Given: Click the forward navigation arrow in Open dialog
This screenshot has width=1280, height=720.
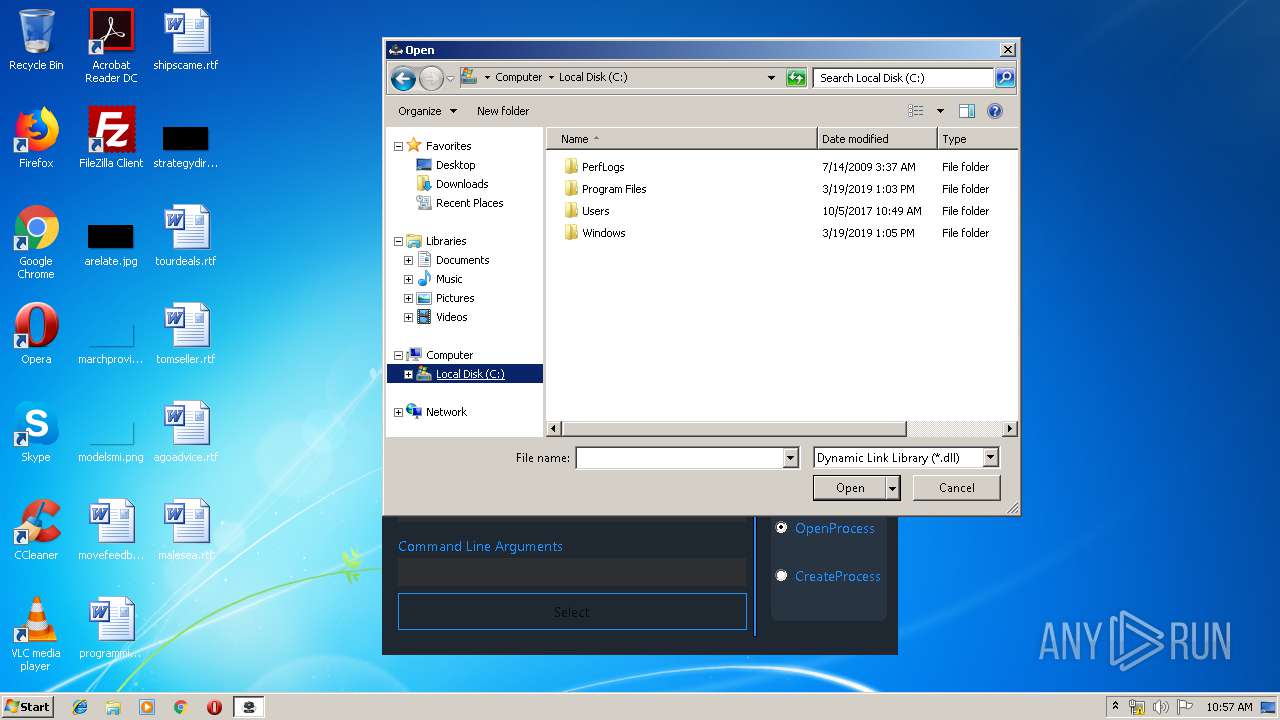Looking at the screenshot, I should [431, 78].
